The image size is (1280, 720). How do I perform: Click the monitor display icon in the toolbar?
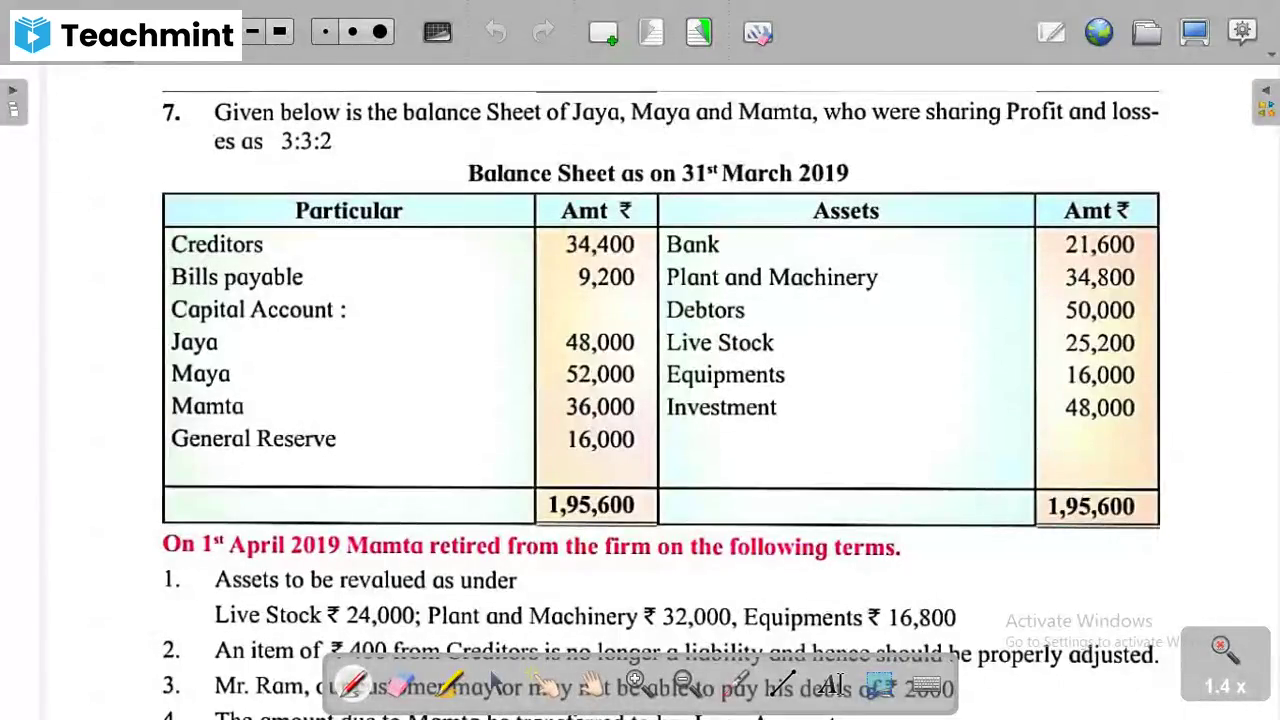[1195, 33]
